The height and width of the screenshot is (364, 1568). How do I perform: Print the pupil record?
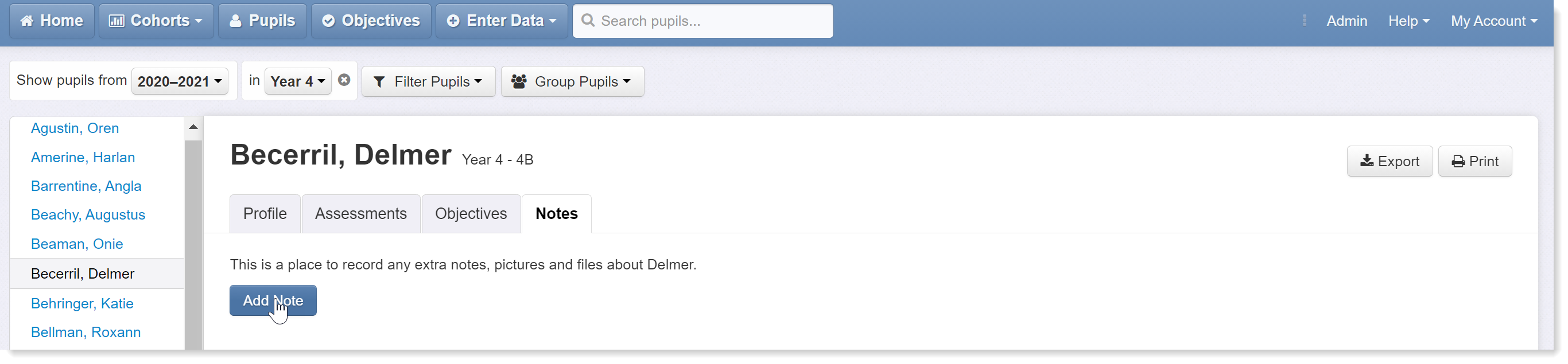[1474, 161]
